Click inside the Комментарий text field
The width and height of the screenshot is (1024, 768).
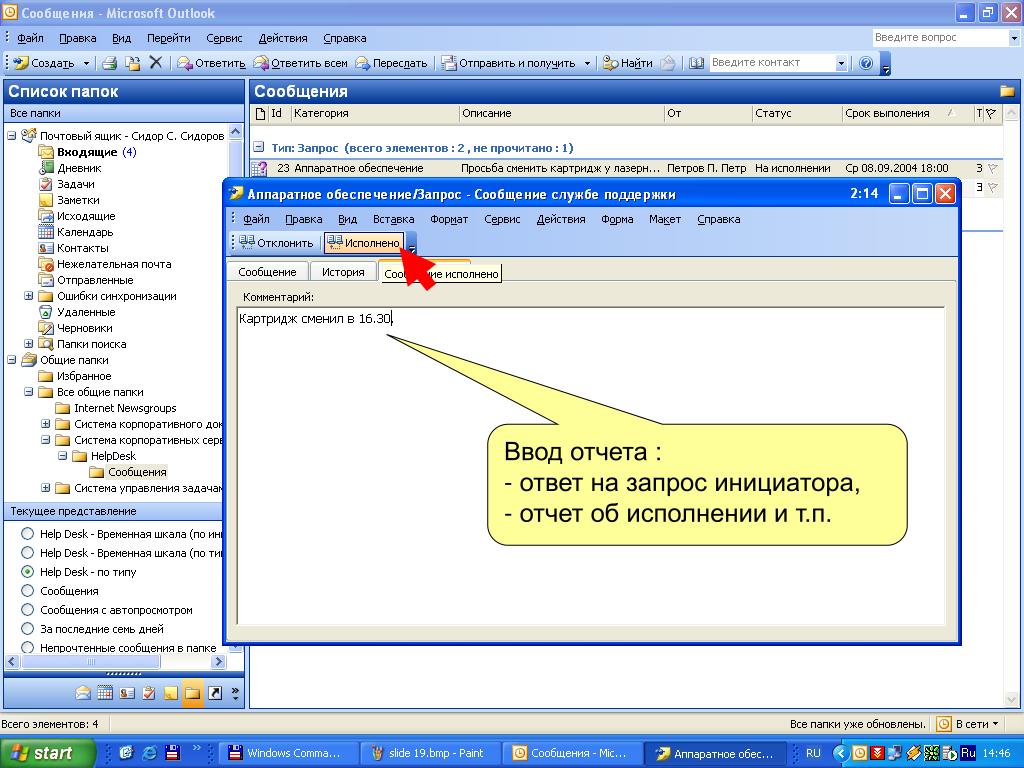(591, 466)
